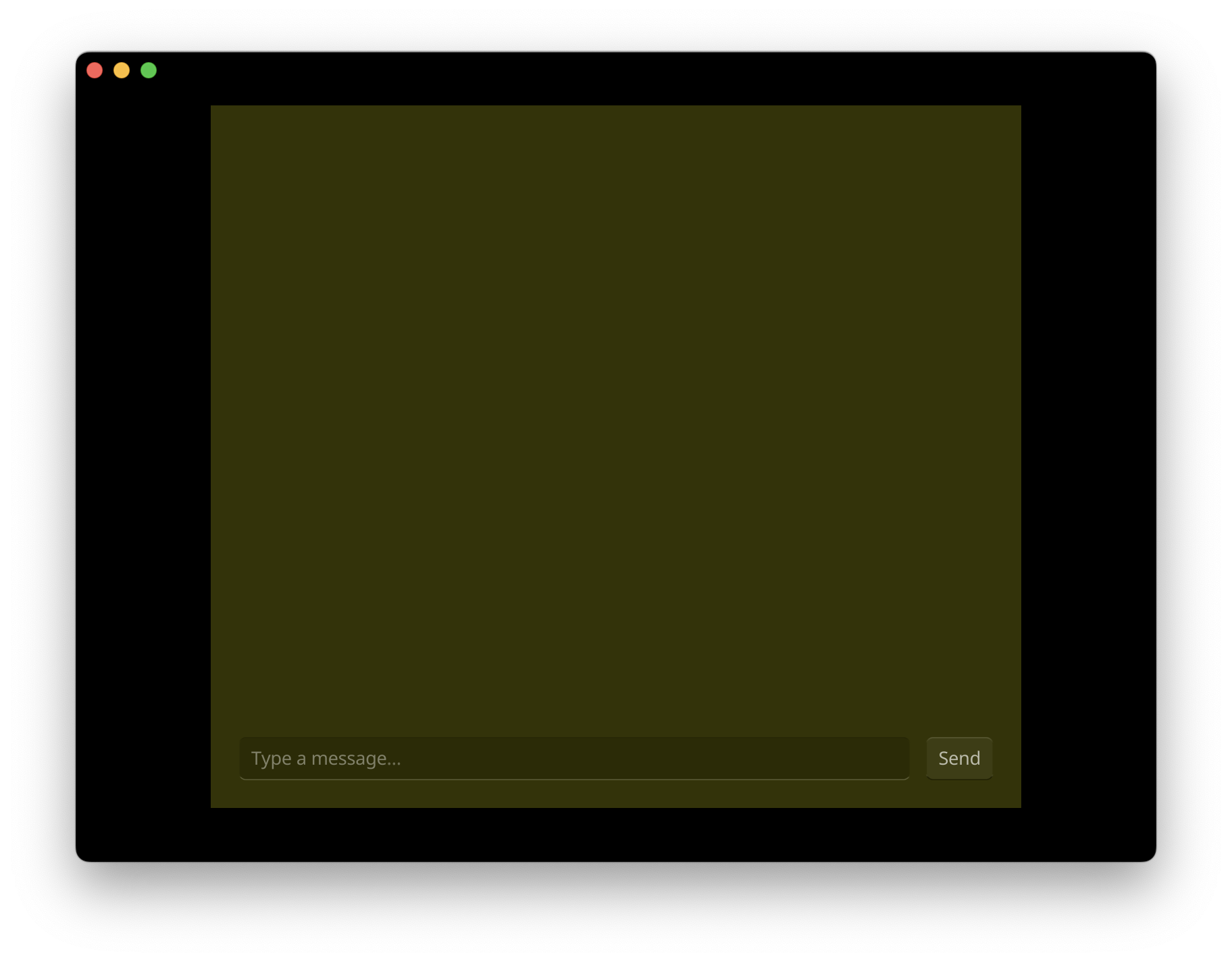The image size is (1232, 962).
Task: Maximize the window using the green button
Action: pyautogui.click(x=149, y=70)
